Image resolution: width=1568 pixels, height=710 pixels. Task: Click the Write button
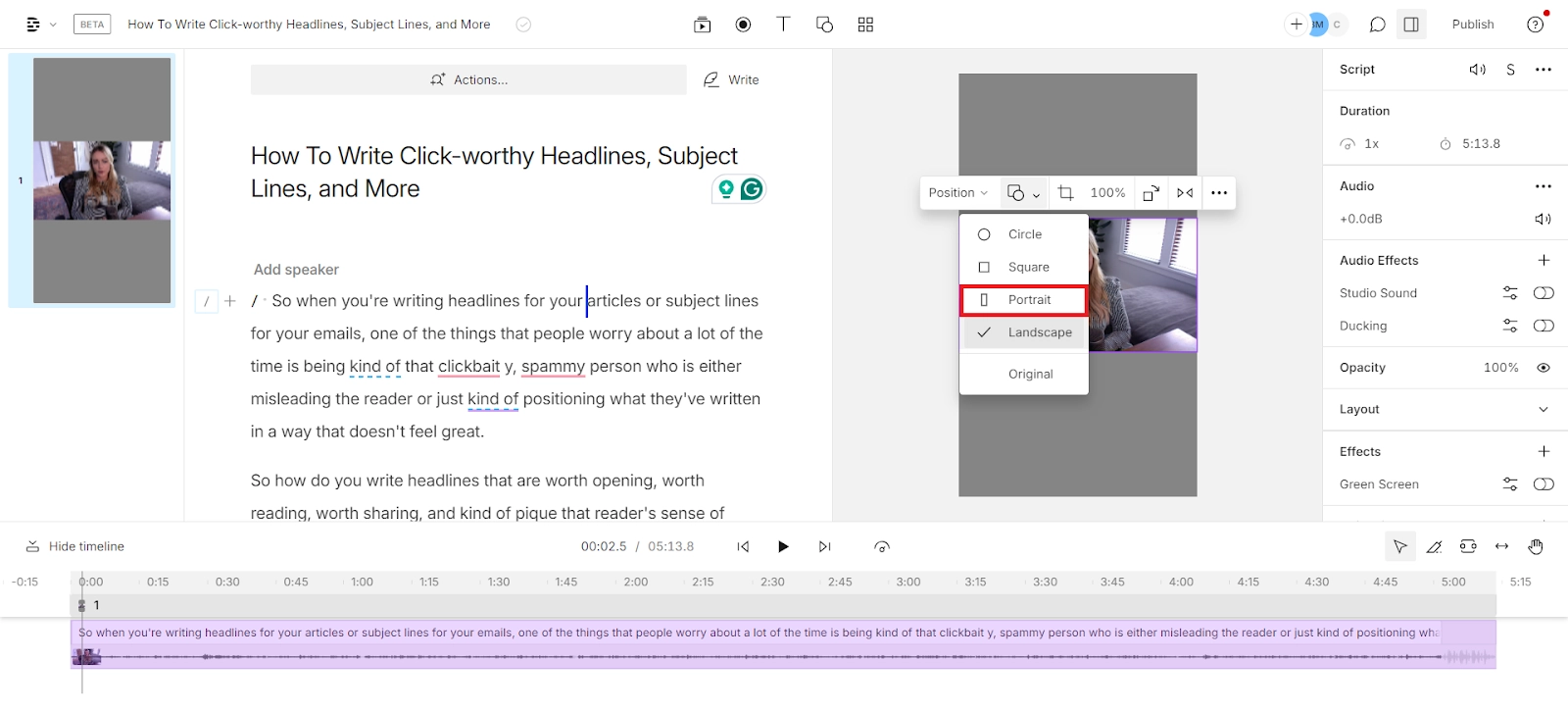[x=731, y=80]
